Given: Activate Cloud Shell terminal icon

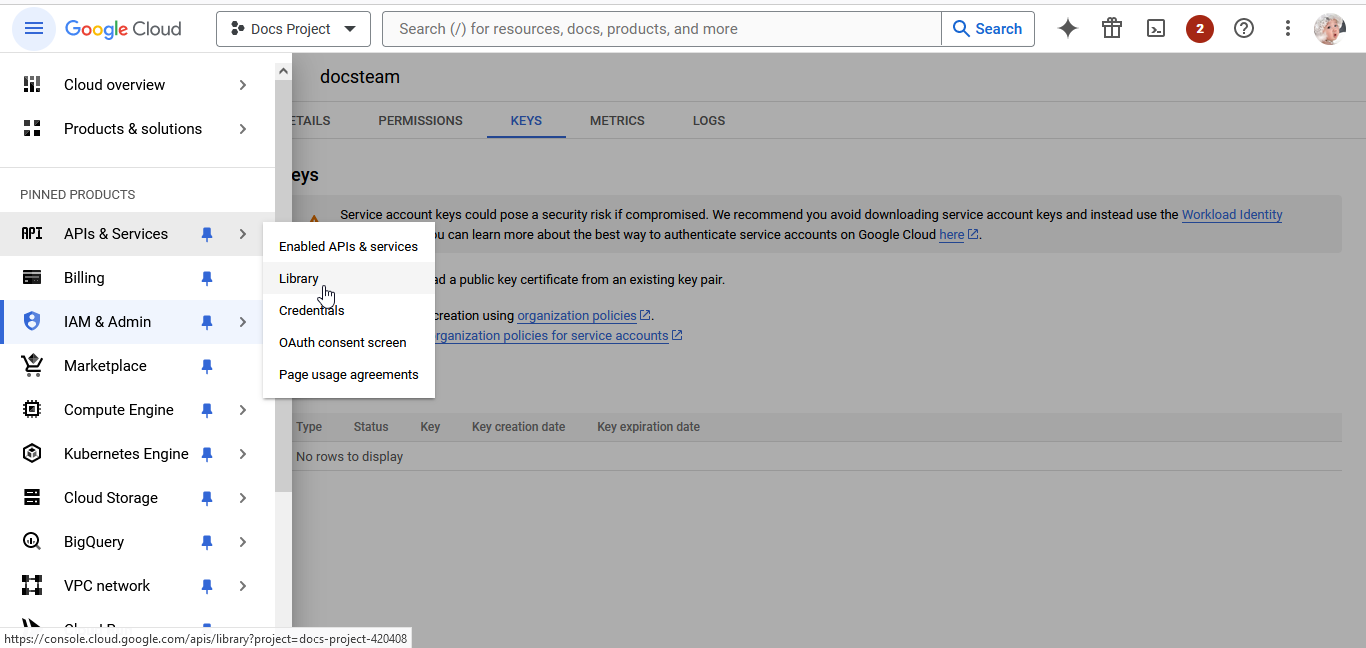Looking at the screenshot, I should [x=1156, y=29].
